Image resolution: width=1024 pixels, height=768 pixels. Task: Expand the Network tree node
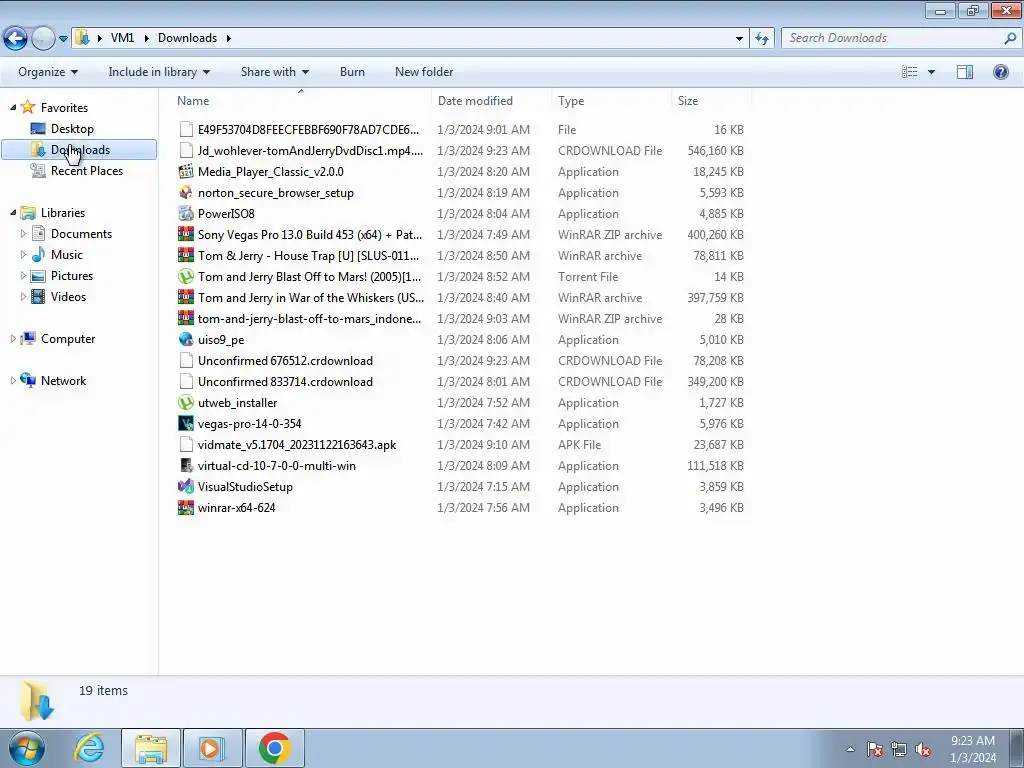[13, 380]
